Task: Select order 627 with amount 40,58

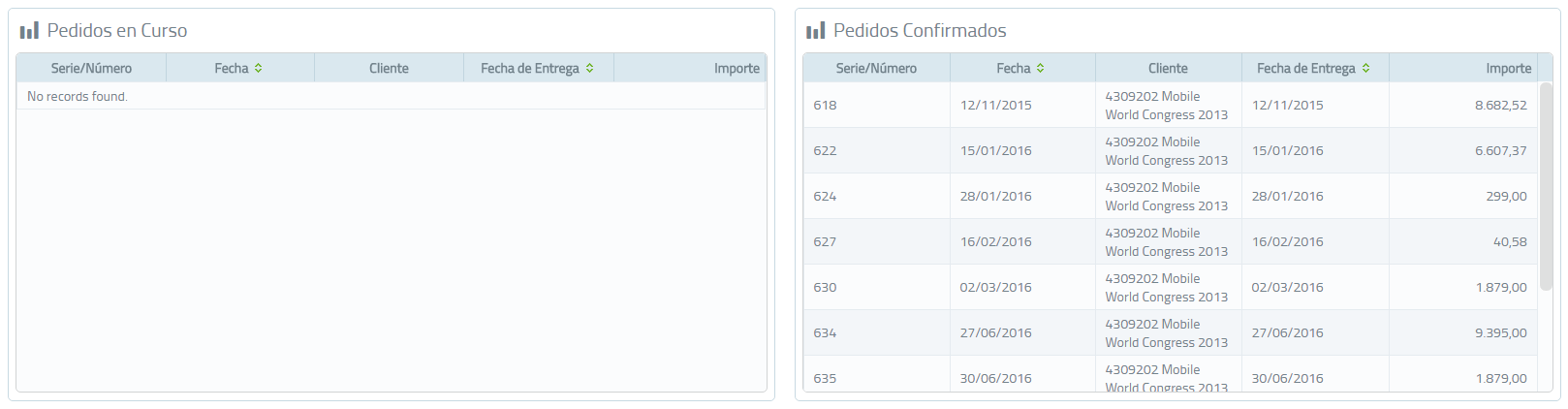Action: 1171,241
